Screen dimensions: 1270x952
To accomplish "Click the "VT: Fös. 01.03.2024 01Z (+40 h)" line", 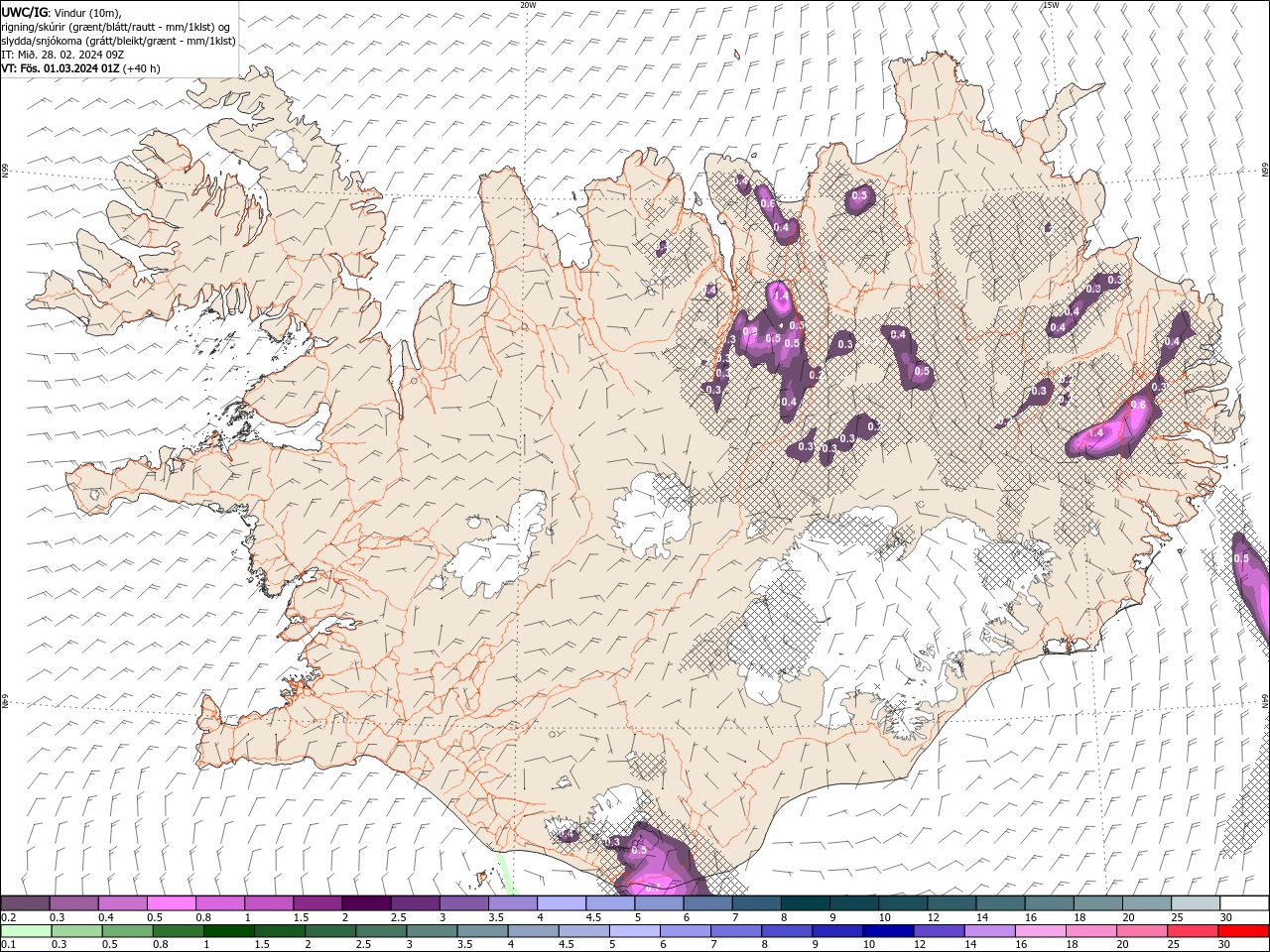I will tap(80, 68).
